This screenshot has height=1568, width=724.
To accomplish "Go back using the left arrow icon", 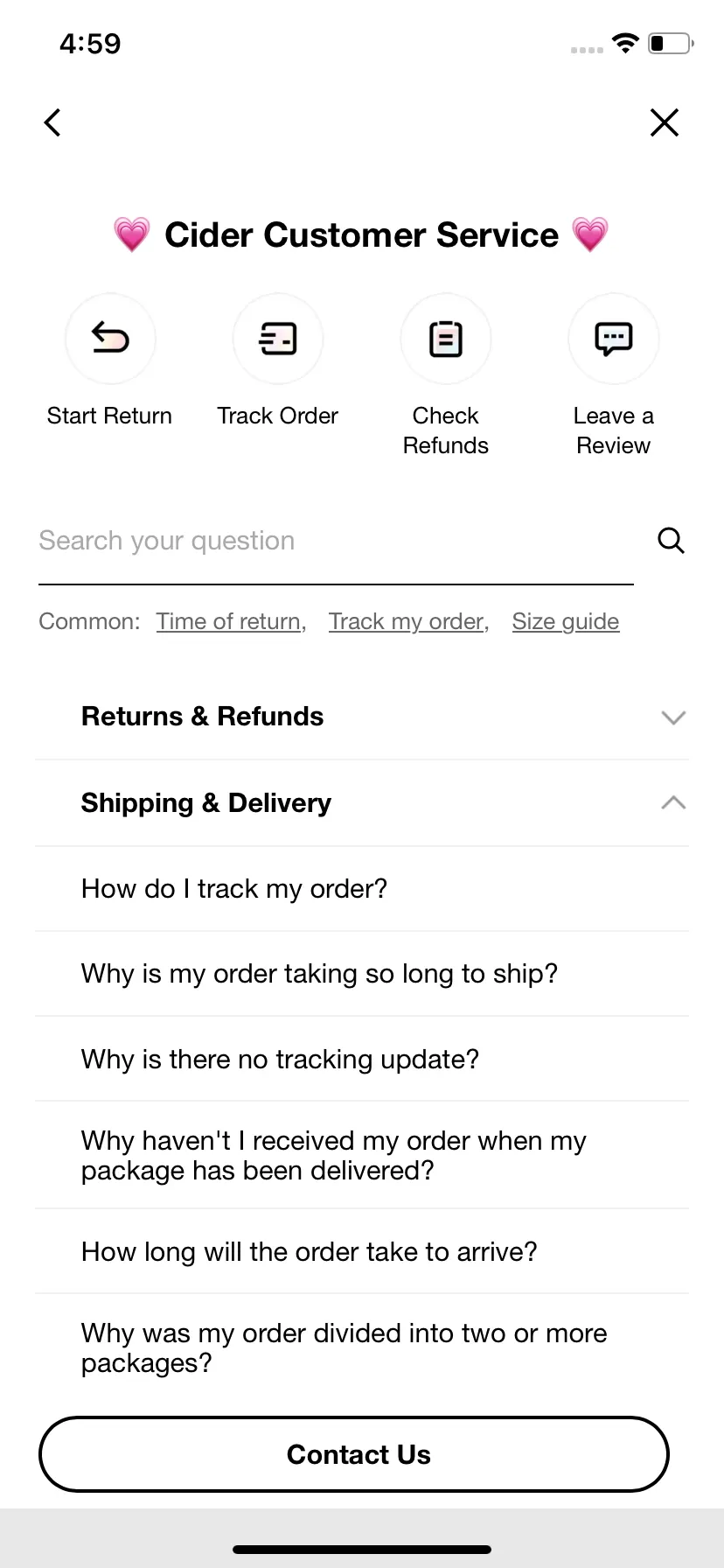I will [52, 122].
